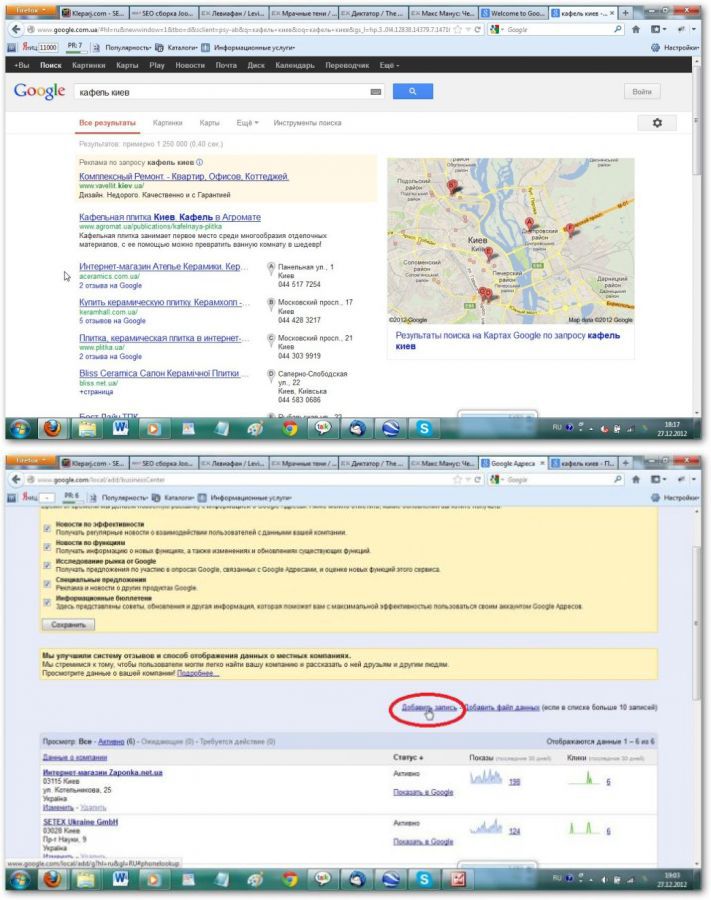Viewport: 711px width, 900px height.
Task: Open Microsoft Word from top screenshot taskbar
Action: (120, 428)
